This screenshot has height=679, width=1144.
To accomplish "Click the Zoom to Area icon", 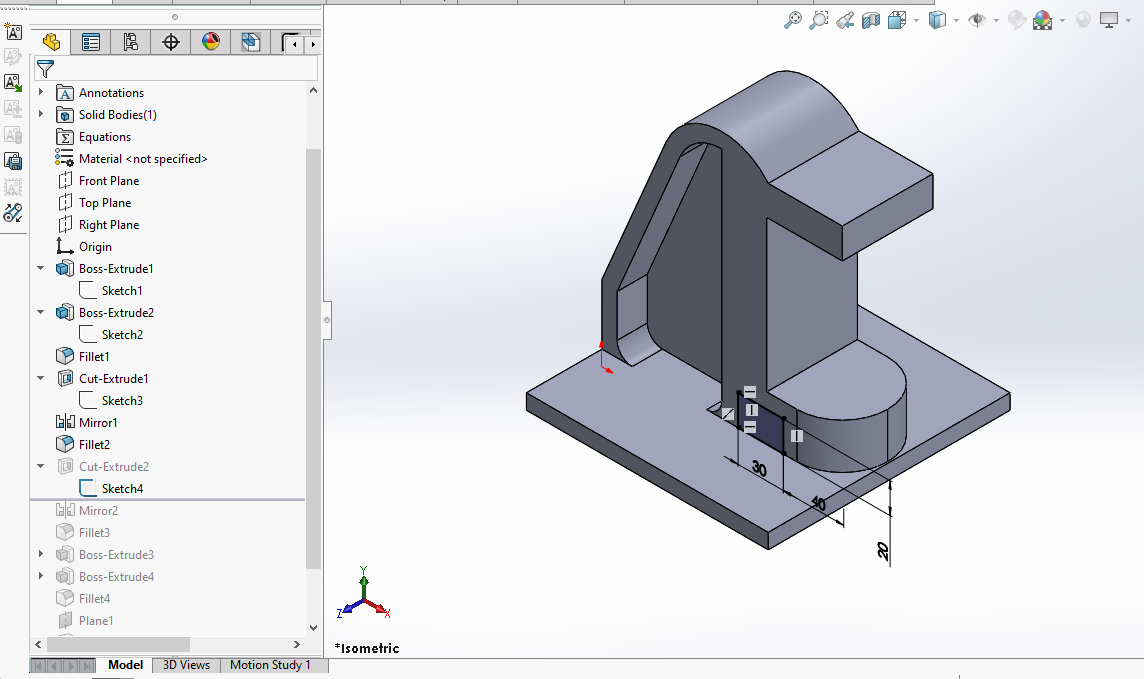I will (819, 20).
